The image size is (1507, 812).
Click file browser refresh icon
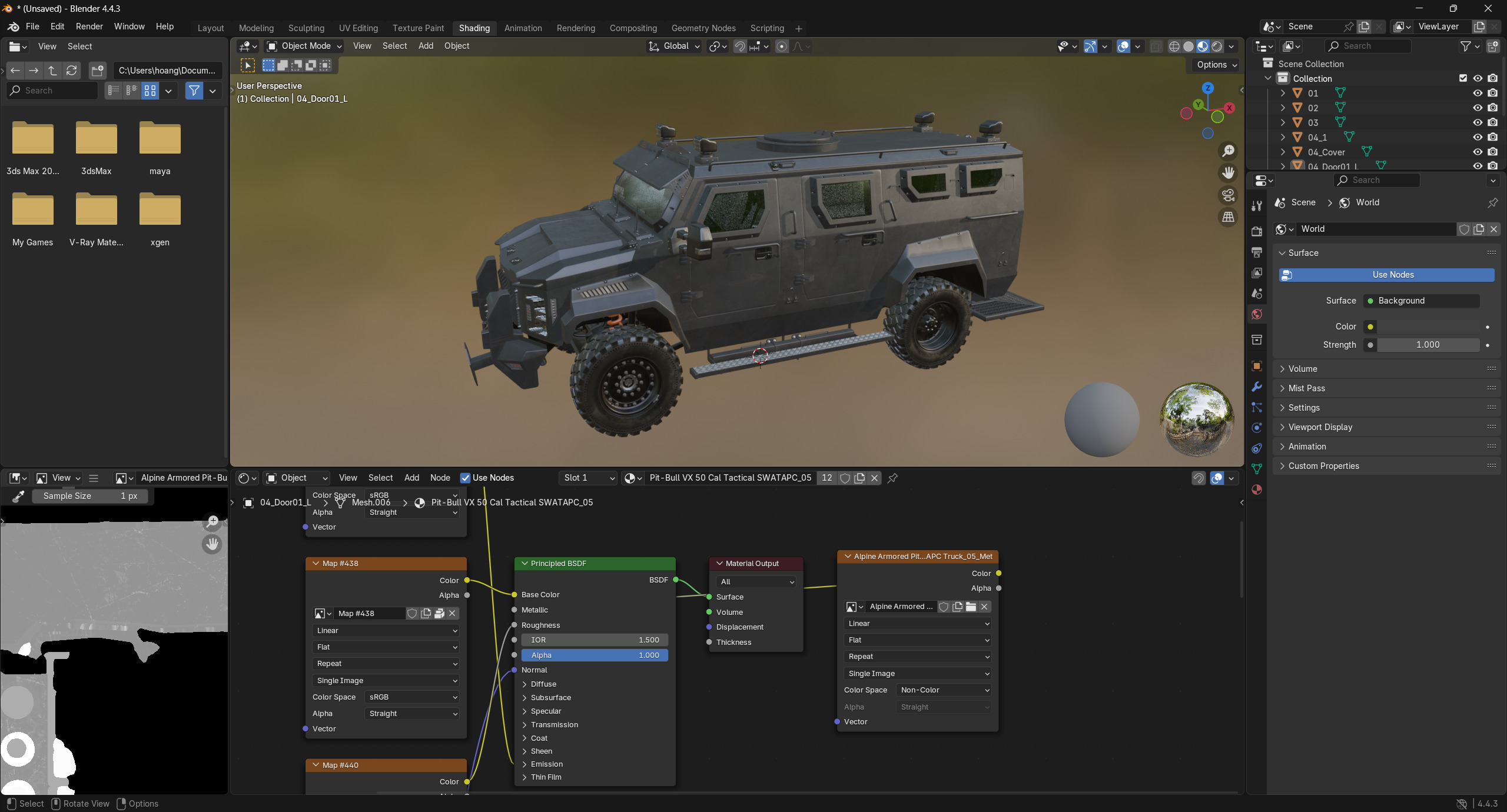point(72,71)
